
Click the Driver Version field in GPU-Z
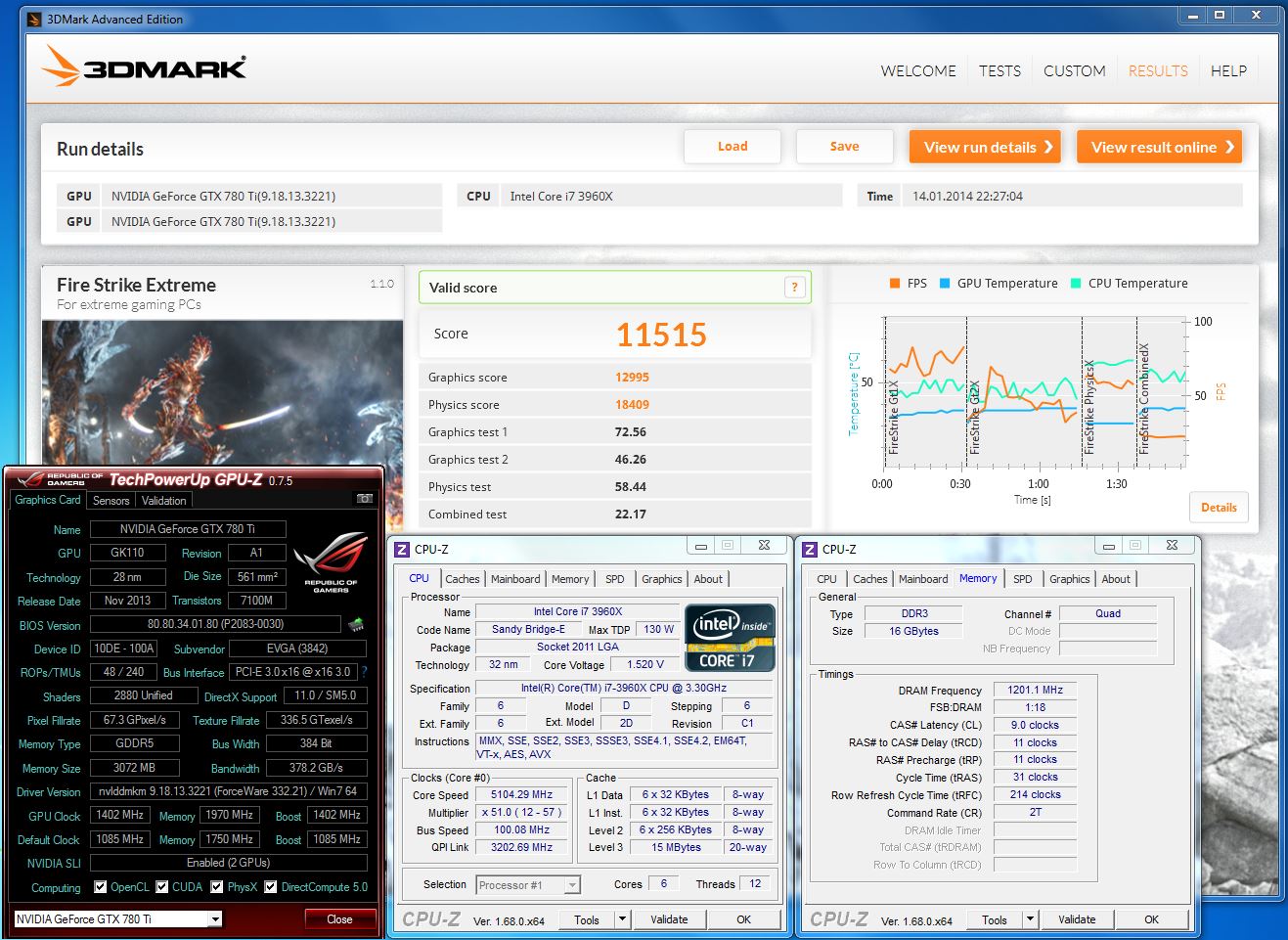[x=228, y=791]
